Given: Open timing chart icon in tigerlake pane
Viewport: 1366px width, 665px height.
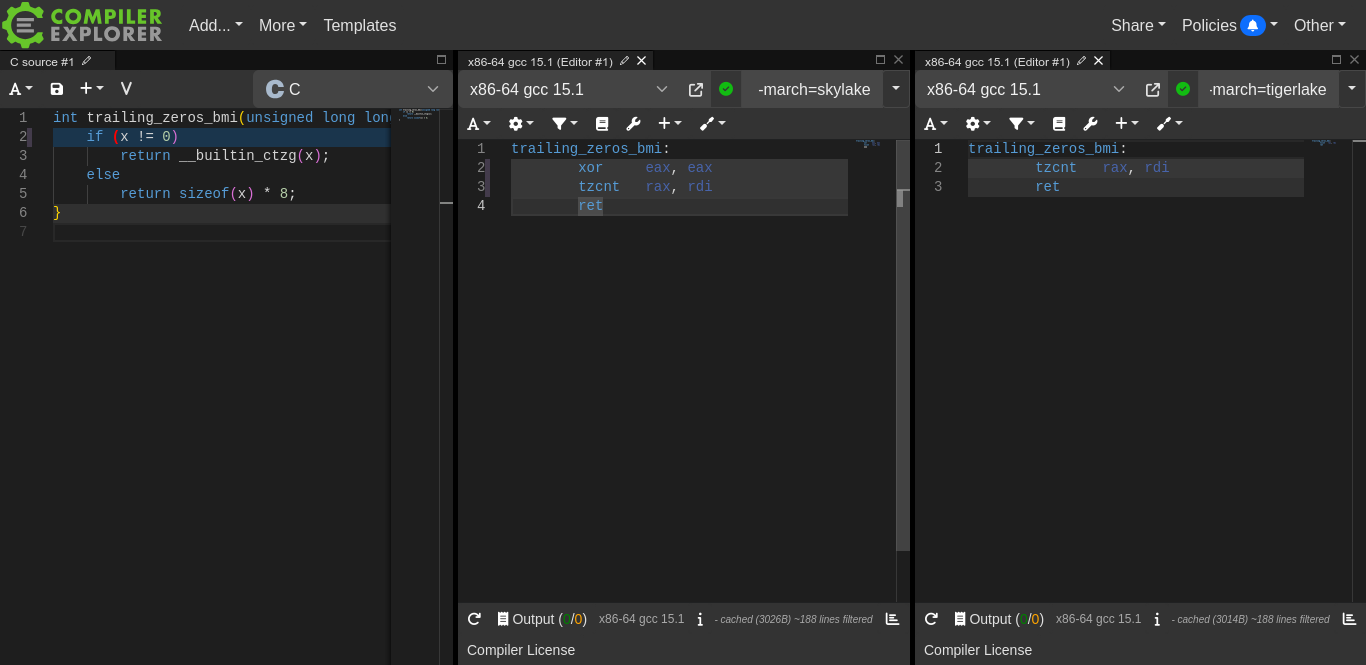Looking at the screenshot, I should 1350,619.
